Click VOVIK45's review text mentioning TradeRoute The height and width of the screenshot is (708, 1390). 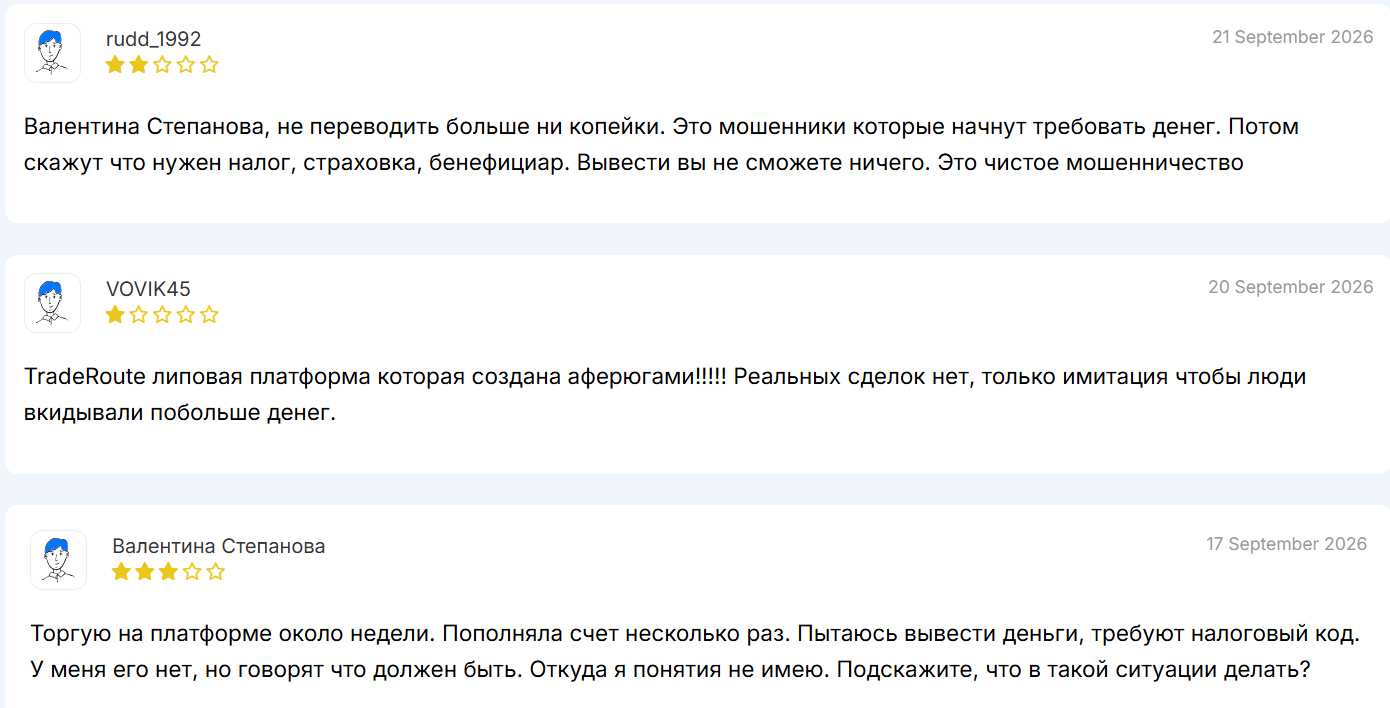tap(665, 395)
